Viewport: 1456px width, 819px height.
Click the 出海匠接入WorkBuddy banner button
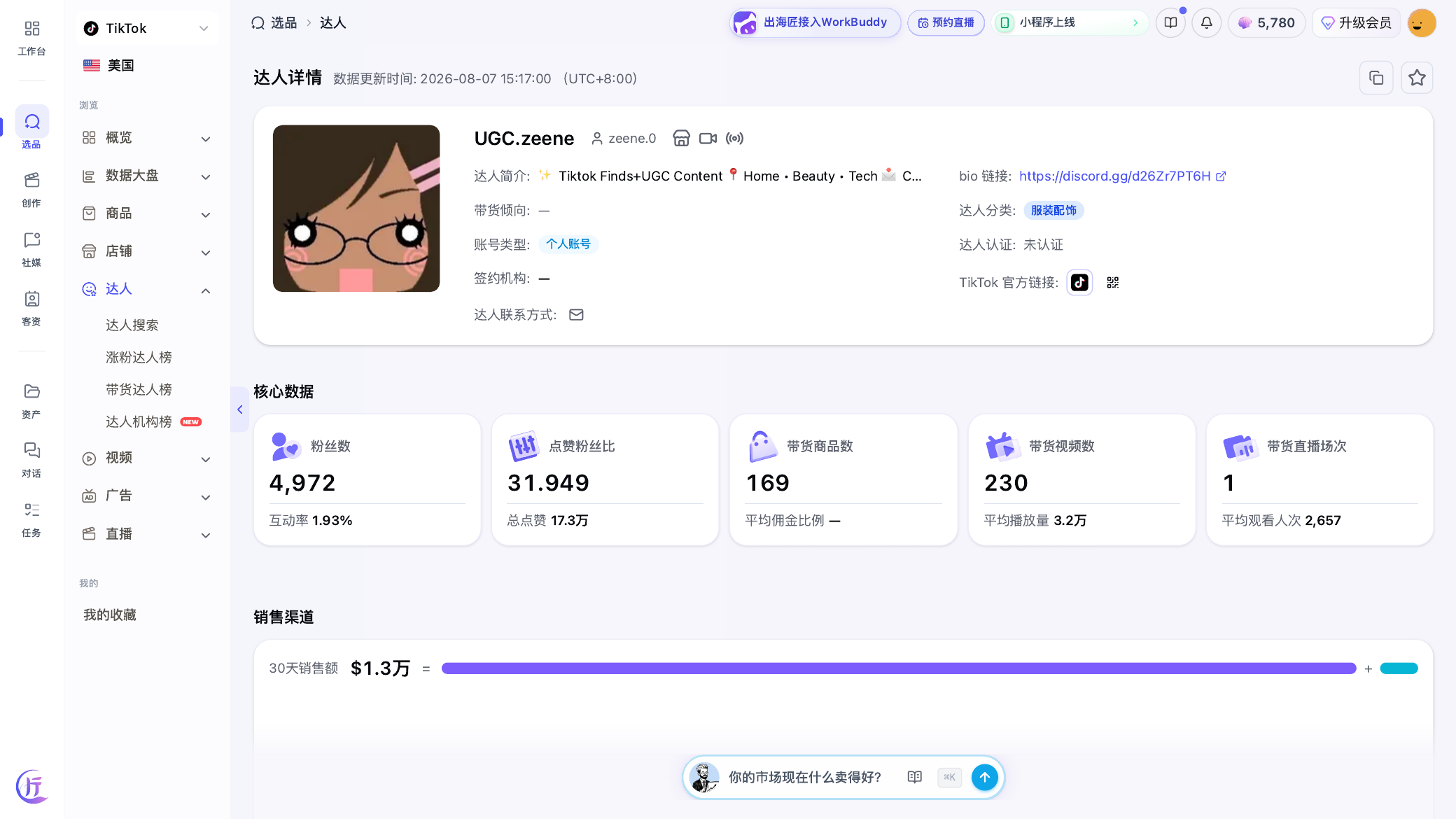click(814, 22)
